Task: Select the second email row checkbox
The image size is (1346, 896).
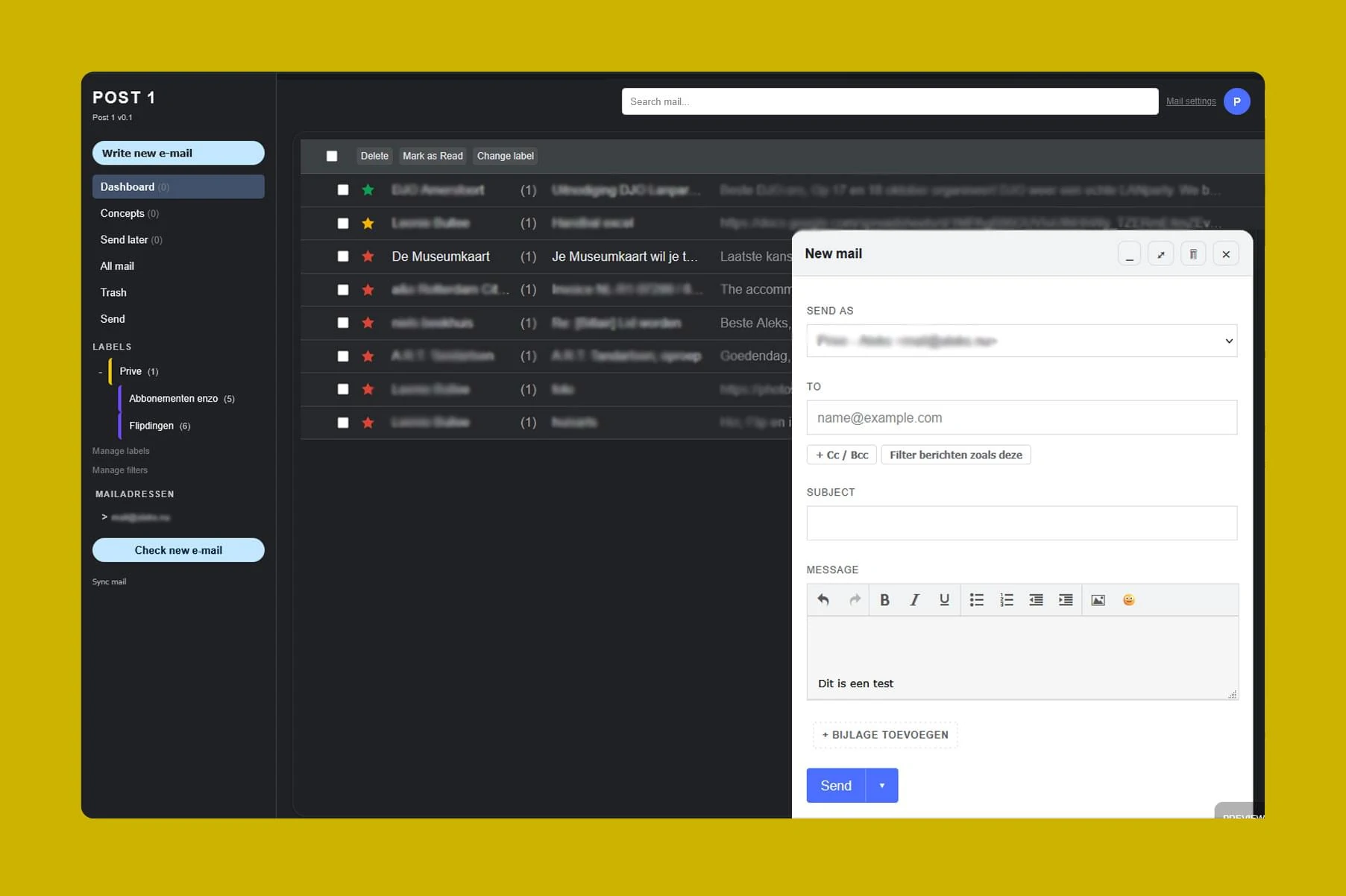Action: point(343,223)
